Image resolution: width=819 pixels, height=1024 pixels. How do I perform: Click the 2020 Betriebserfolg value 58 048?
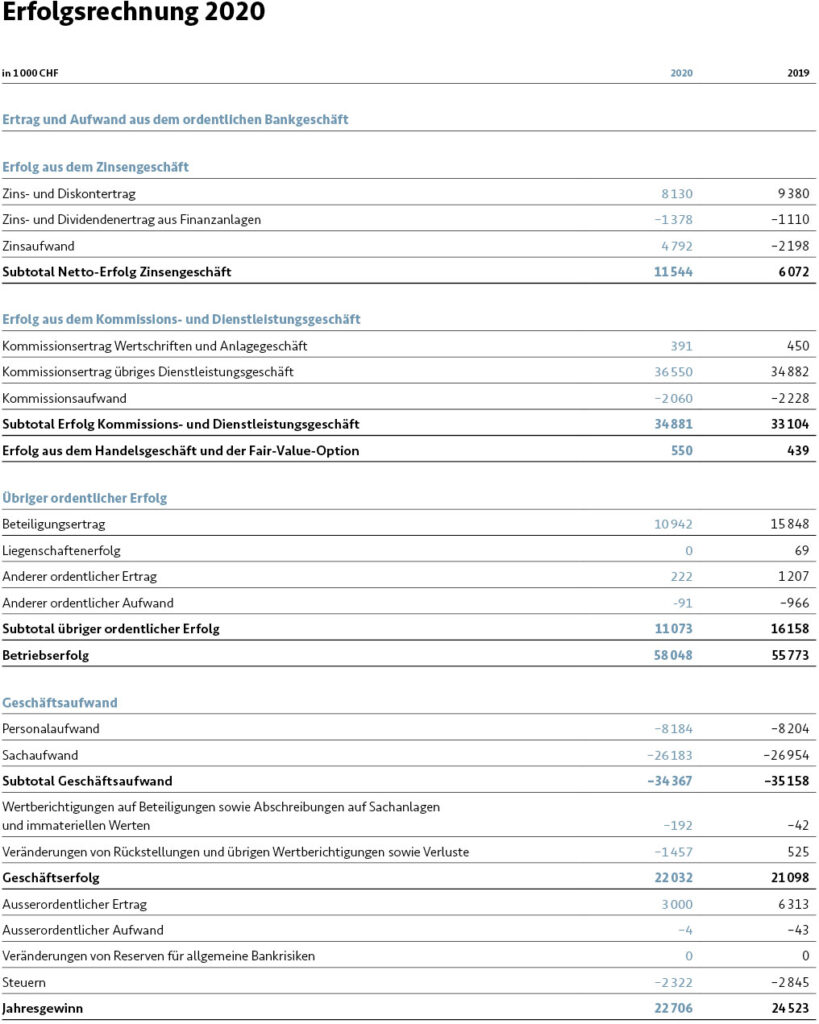[x=671, y=655]
